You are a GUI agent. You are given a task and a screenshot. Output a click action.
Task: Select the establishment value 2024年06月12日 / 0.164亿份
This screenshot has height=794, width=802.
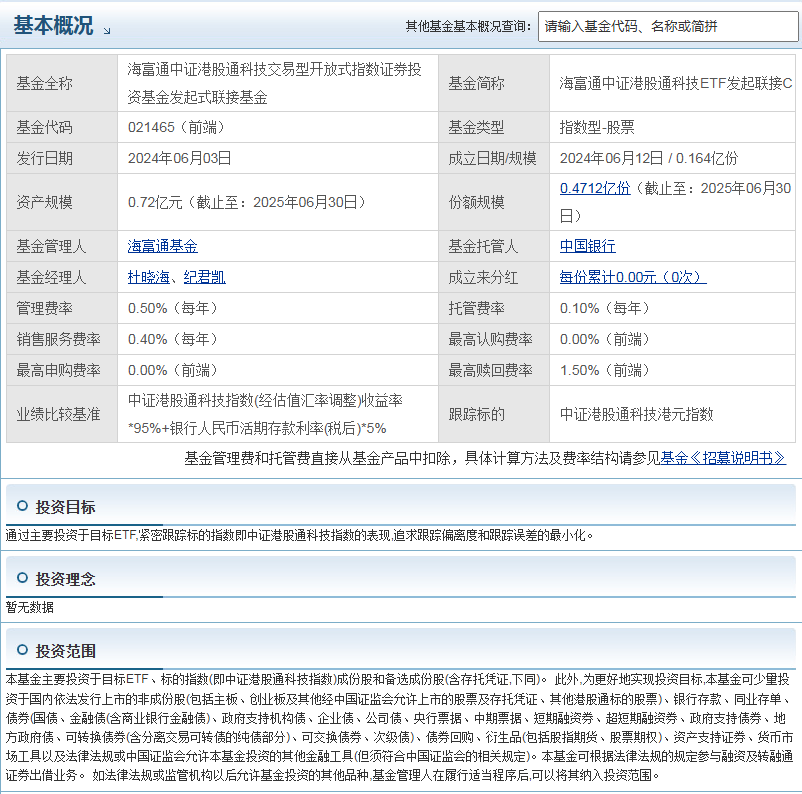[649, 158]
